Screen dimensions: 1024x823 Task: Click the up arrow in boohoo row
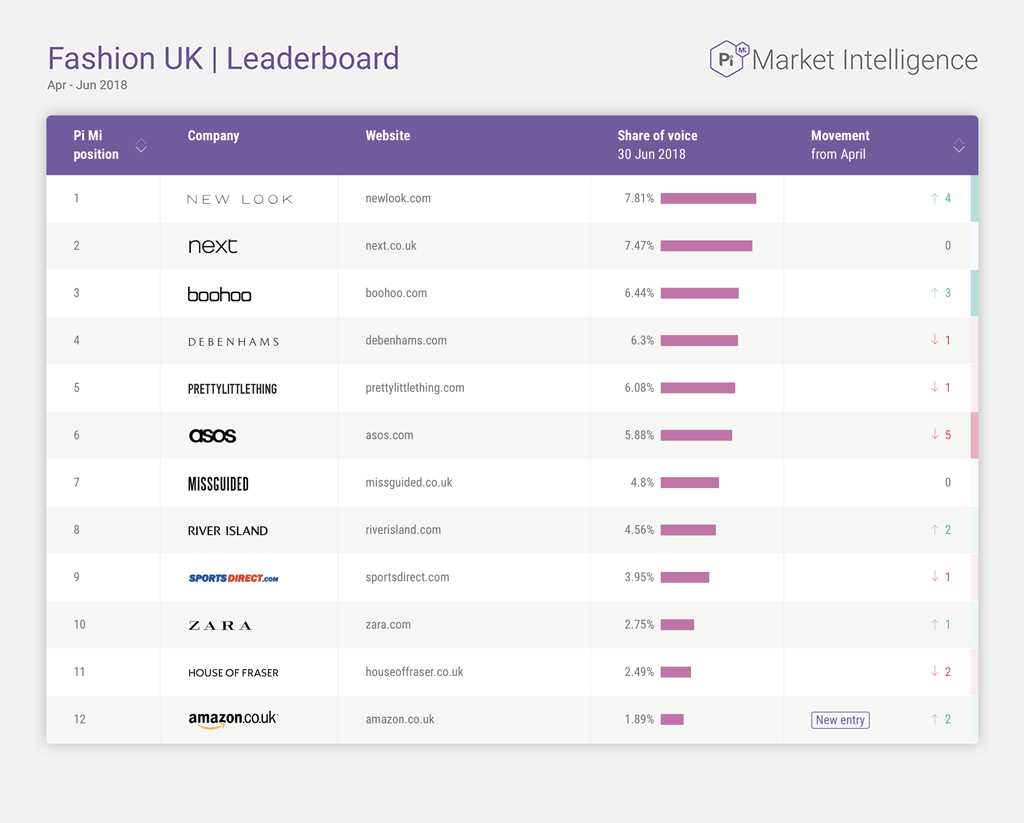click(x=935, y=293)
